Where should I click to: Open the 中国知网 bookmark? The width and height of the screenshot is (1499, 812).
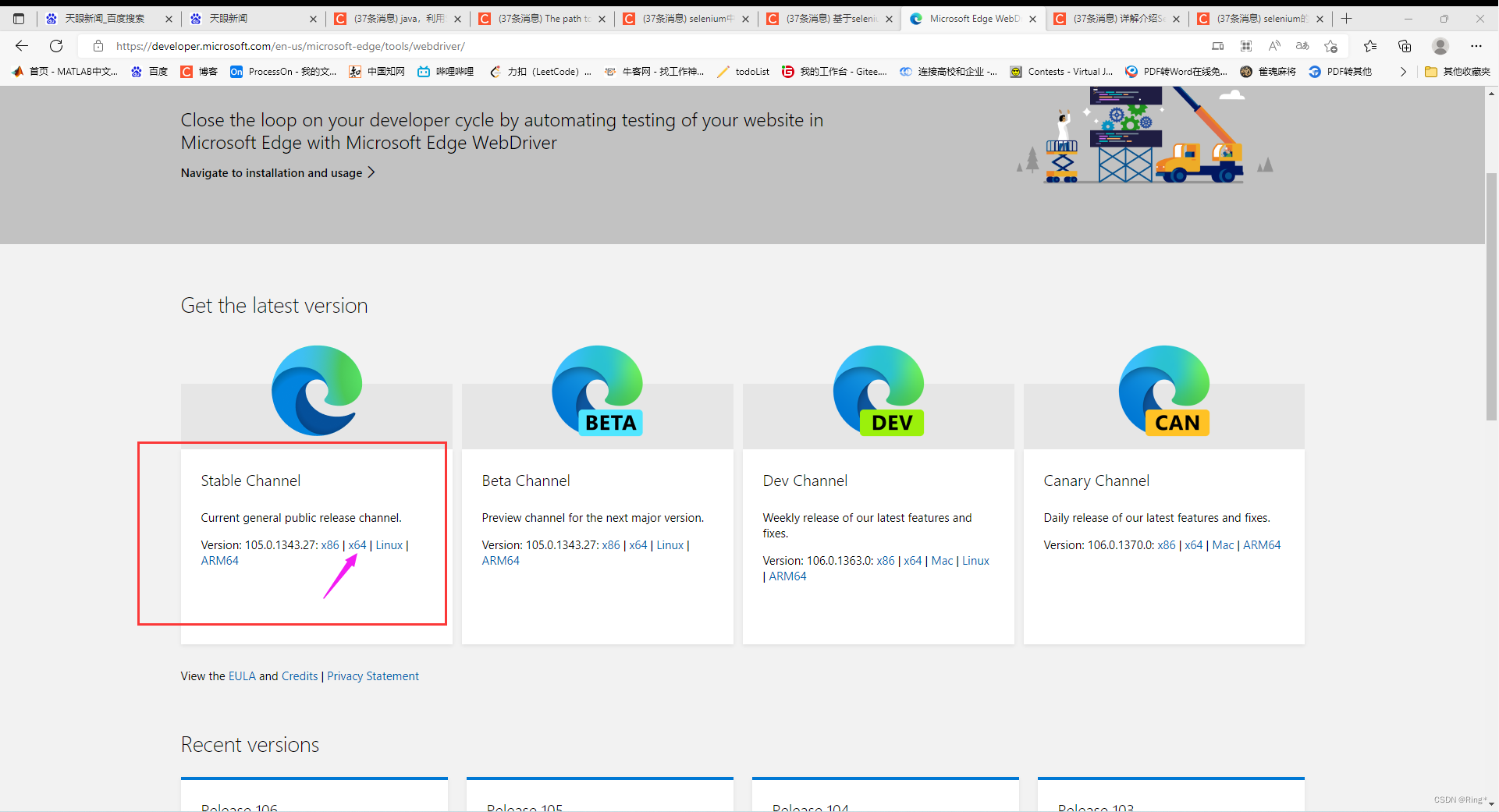tap(377, 72)
